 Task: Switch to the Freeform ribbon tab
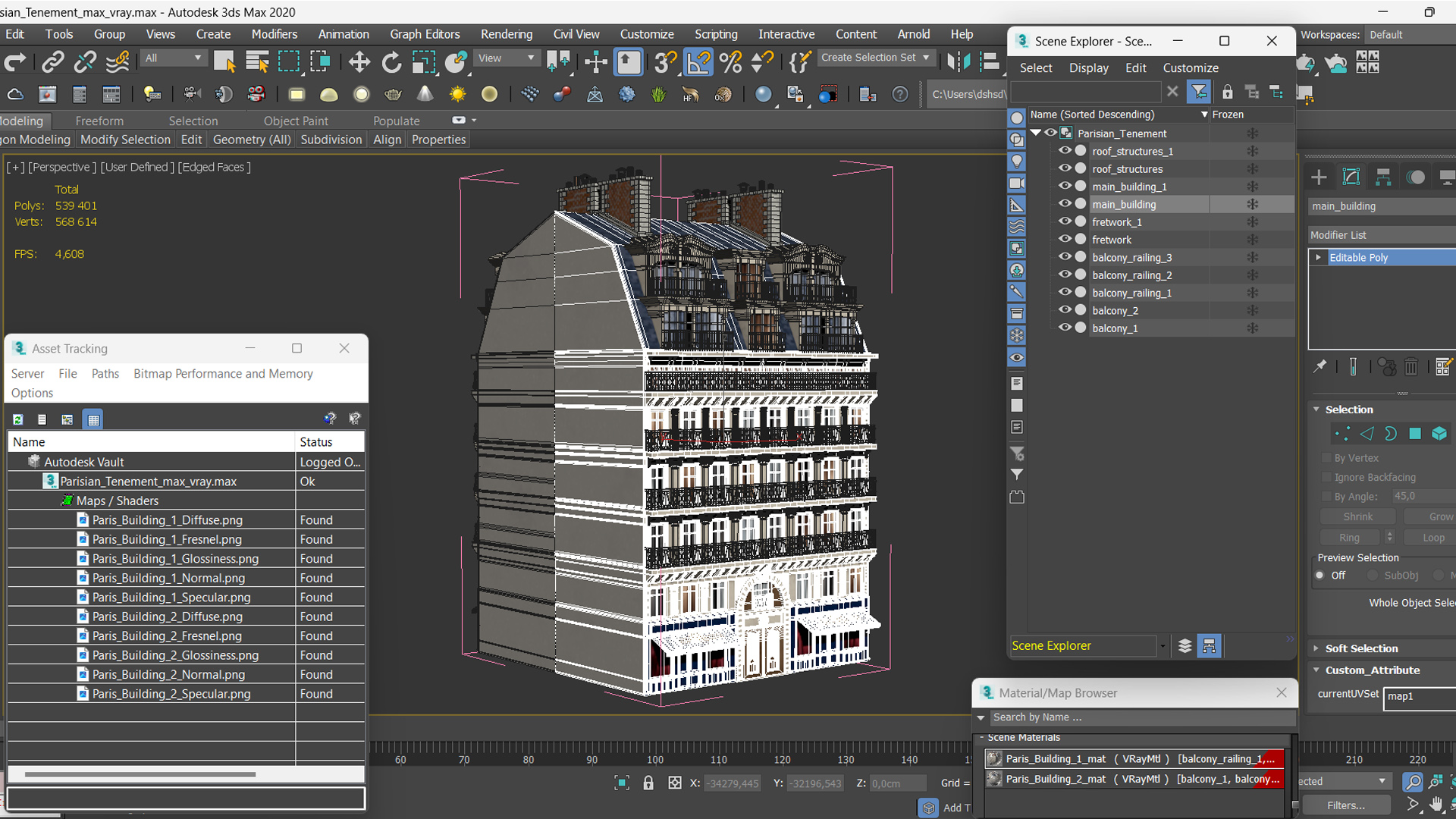click(99, 121)
